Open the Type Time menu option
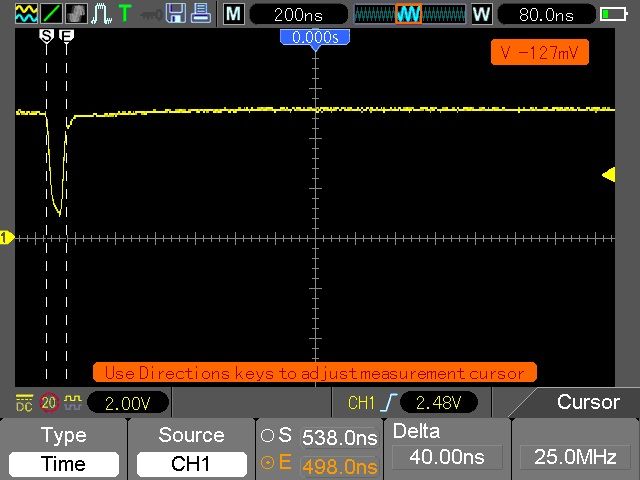This screenshot has width=640, height=480. click(64, 449)
